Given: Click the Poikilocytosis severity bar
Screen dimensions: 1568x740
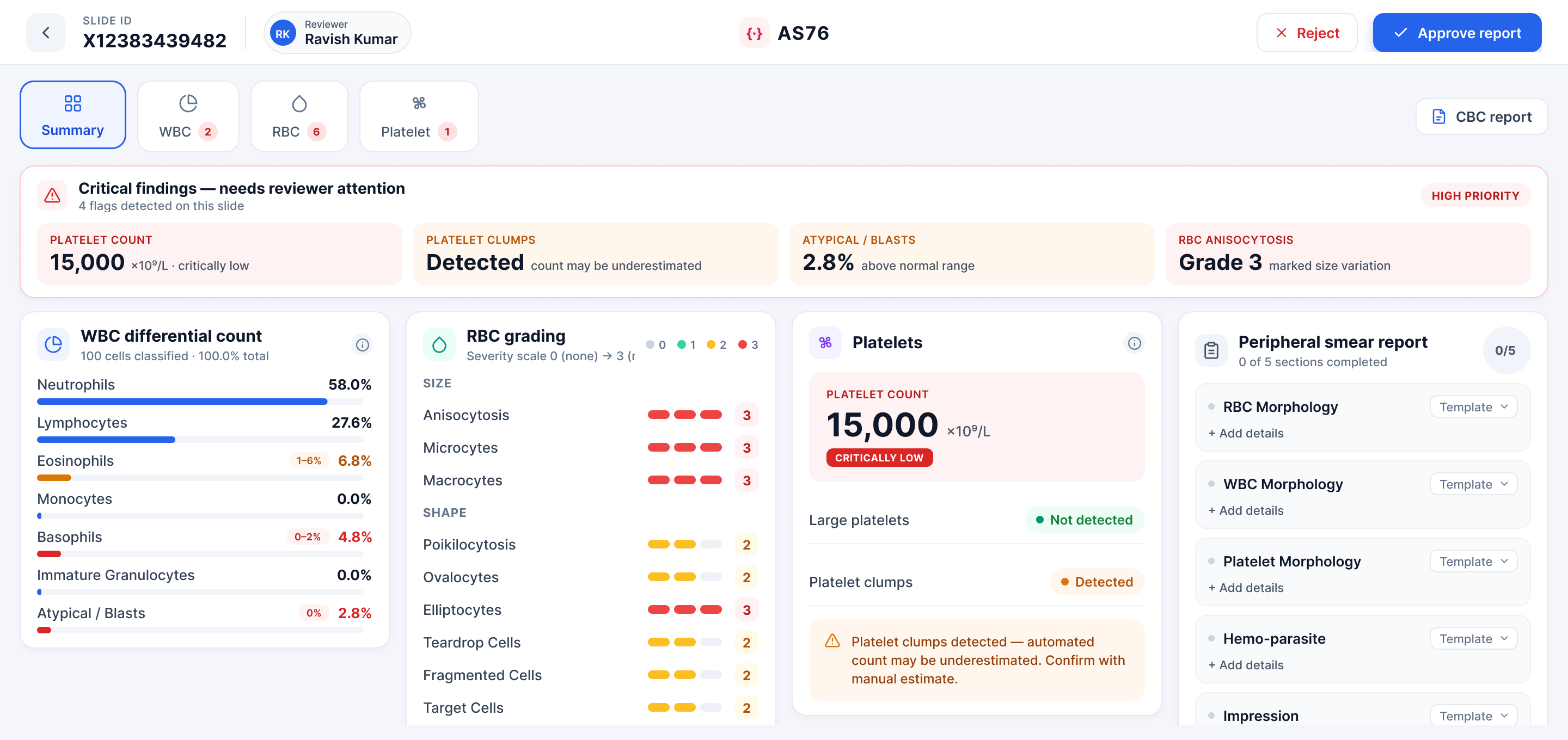Looking at the screenshot, I should coord(685,544).
